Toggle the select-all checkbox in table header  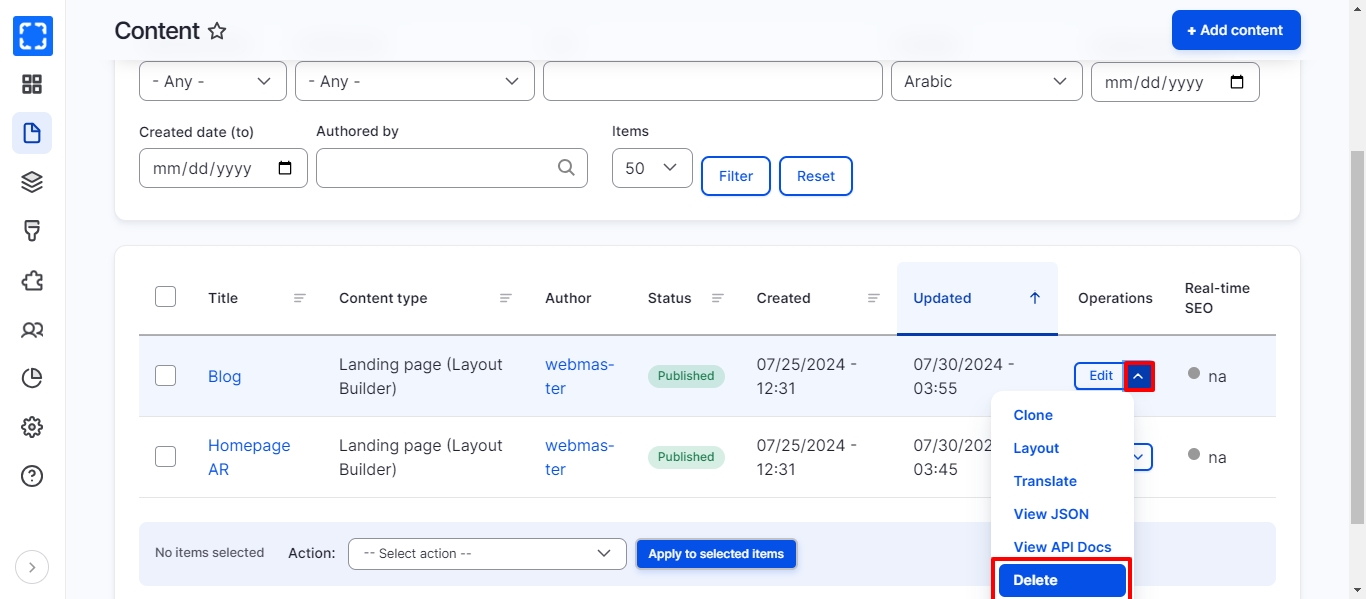click(166, 297)
